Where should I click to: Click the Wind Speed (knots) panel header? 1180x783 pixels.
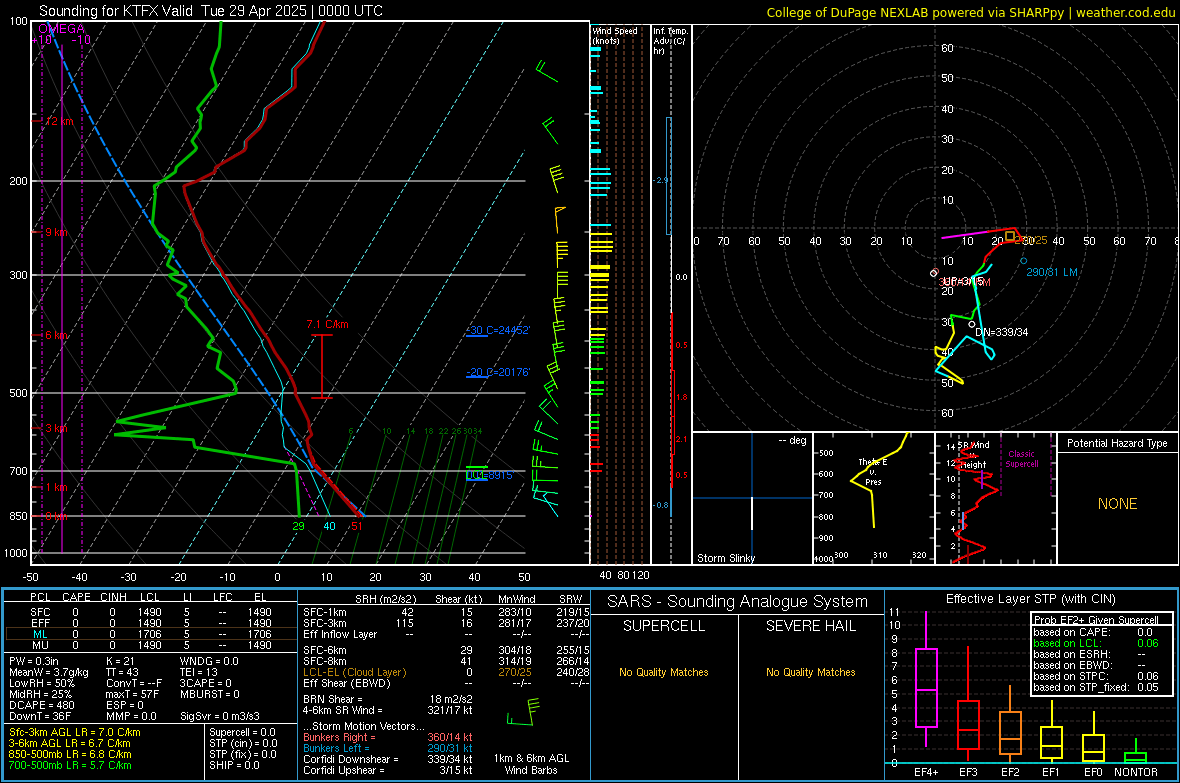[614, 35]
